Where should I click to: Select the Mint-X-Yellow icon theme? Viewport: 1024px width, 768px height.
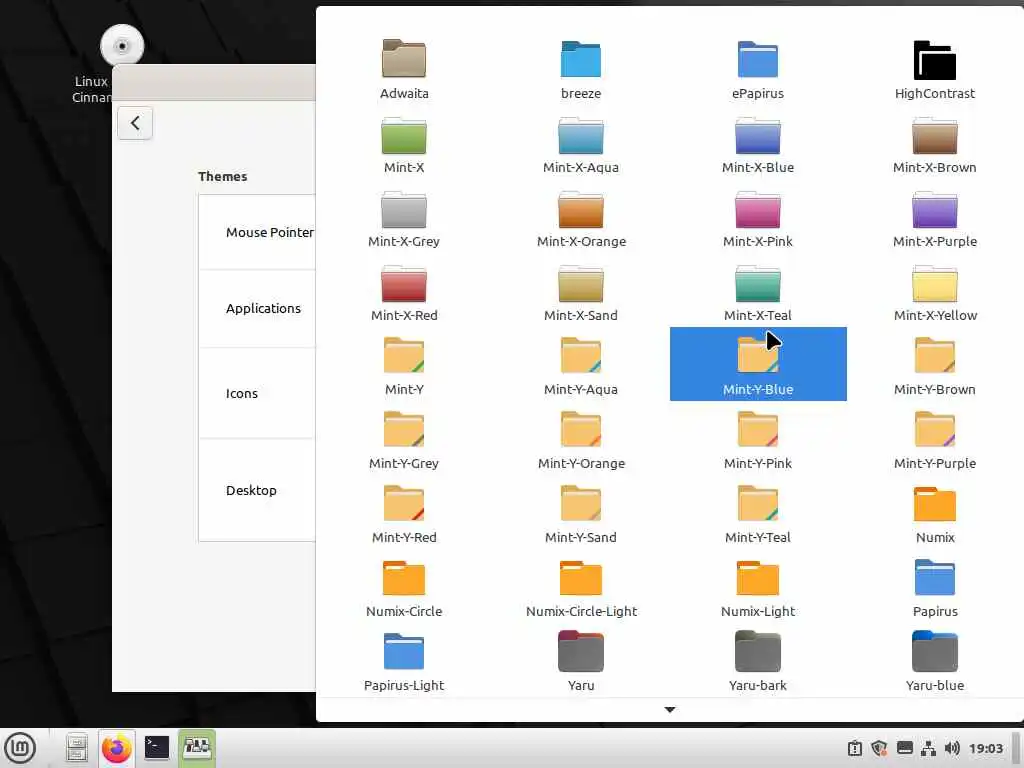click(935, 290)
